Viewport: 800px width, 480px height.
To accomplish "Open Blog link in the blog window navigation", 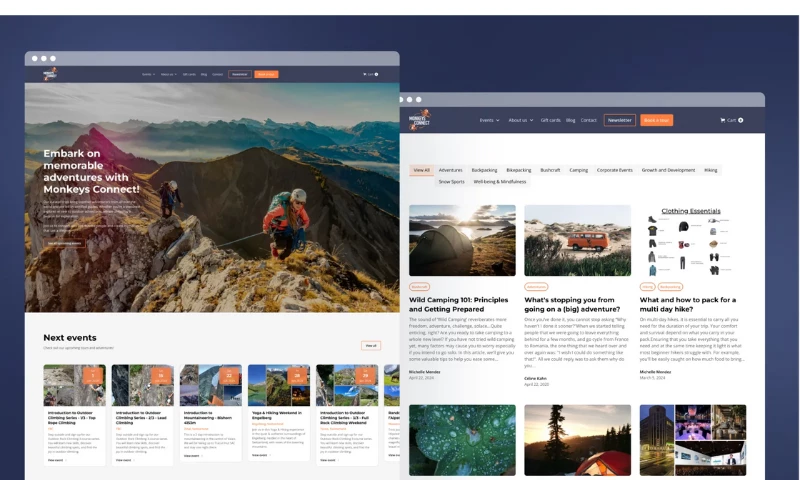I will (570, 120).
